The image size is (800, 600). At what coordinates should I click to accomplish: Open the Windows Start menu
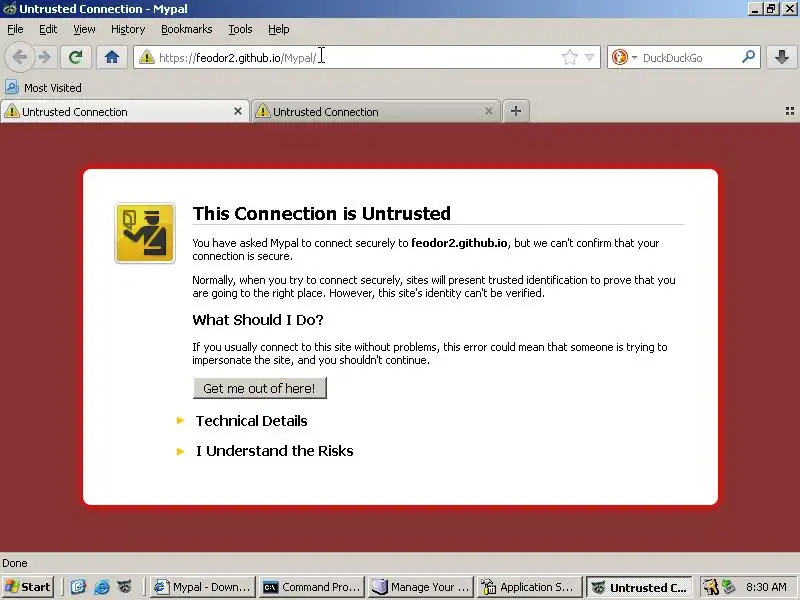pyautogui.click(x=29, y=587)
